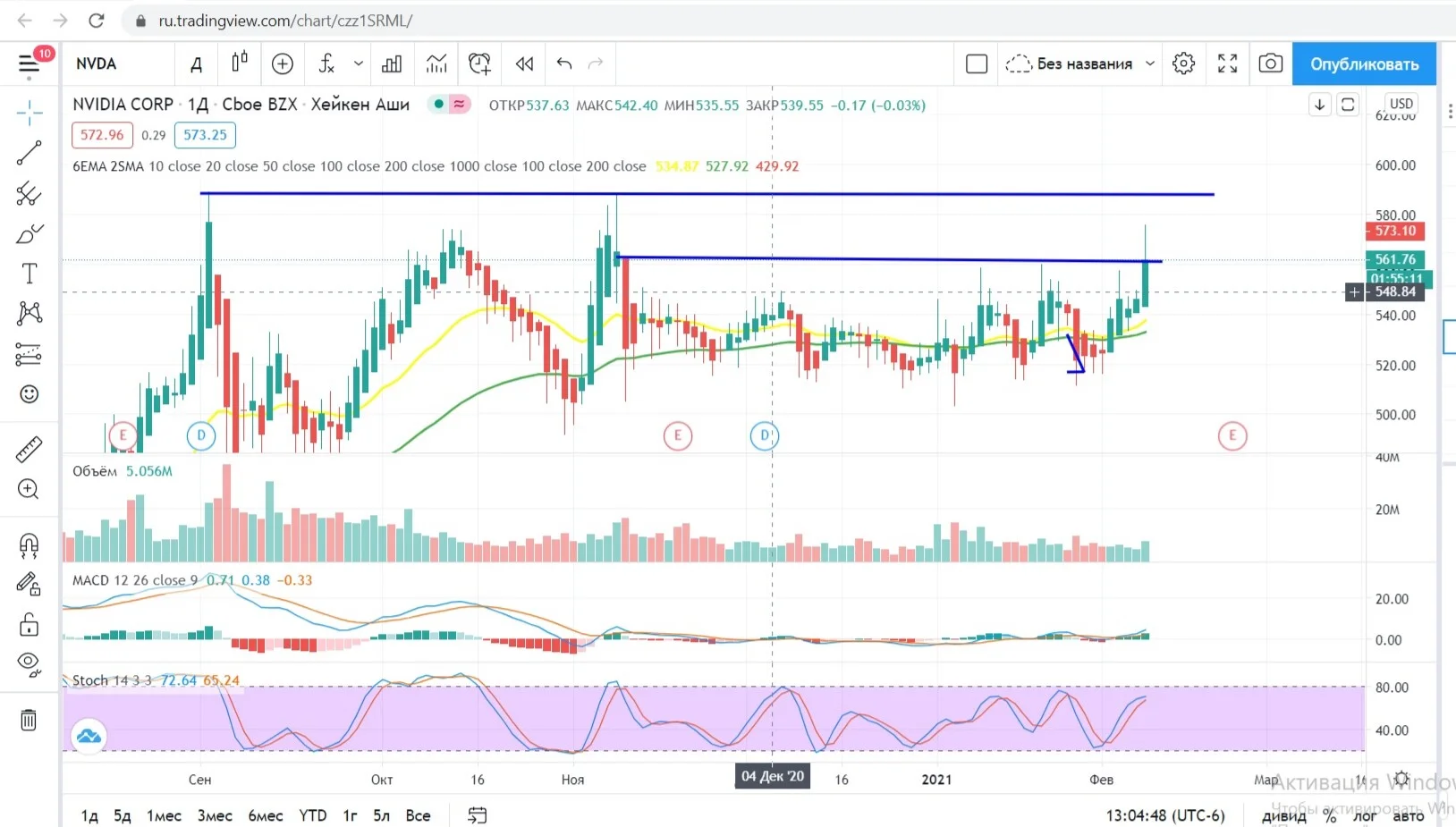The image size is (1456, 827).
Task: Open the main hamburger menu
Action: [x=29, y=64]
